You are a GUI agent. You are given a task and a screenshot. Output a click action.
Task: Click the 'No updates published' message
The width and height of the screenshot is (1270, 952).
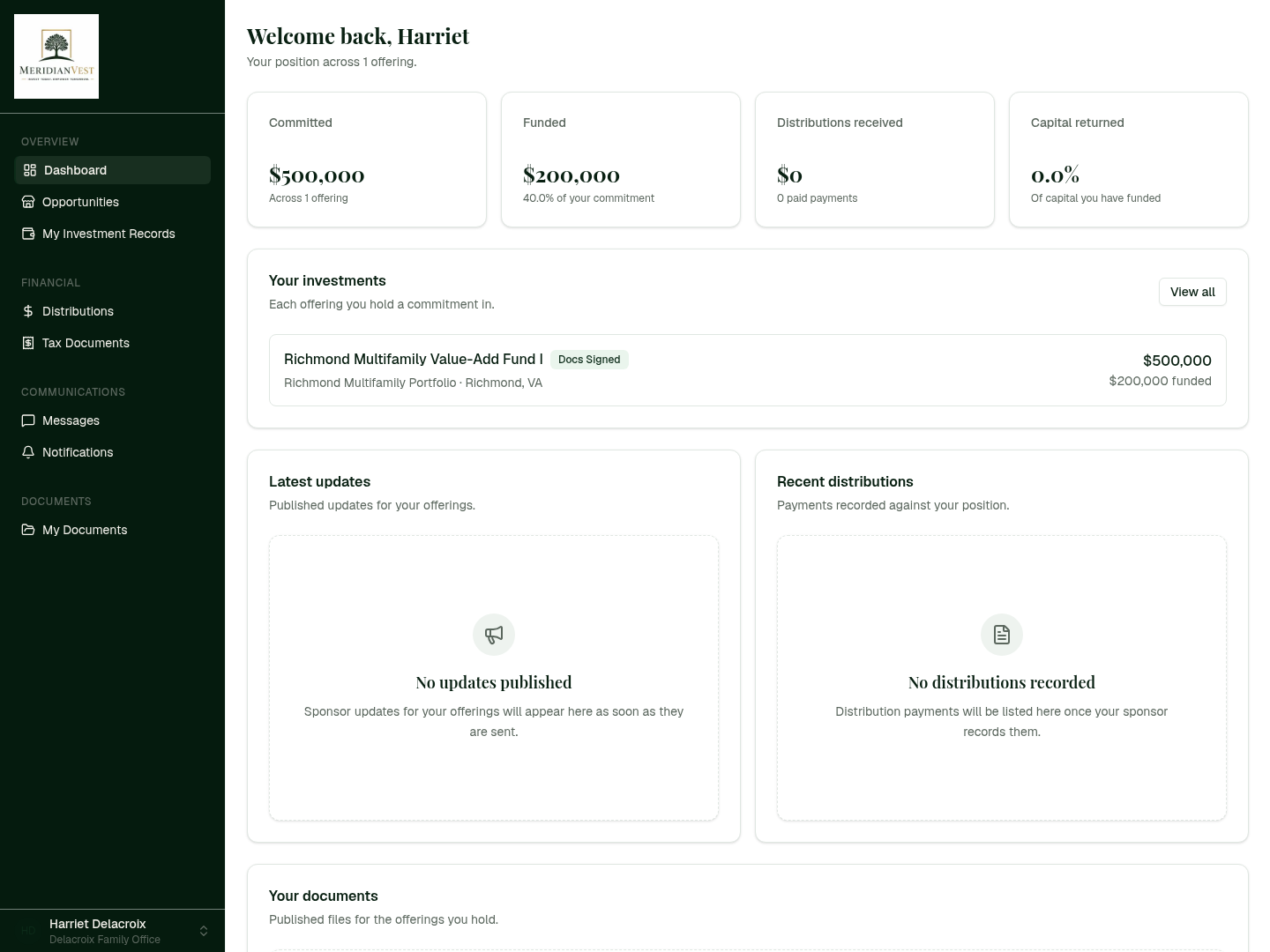click(x=494, y=682)
